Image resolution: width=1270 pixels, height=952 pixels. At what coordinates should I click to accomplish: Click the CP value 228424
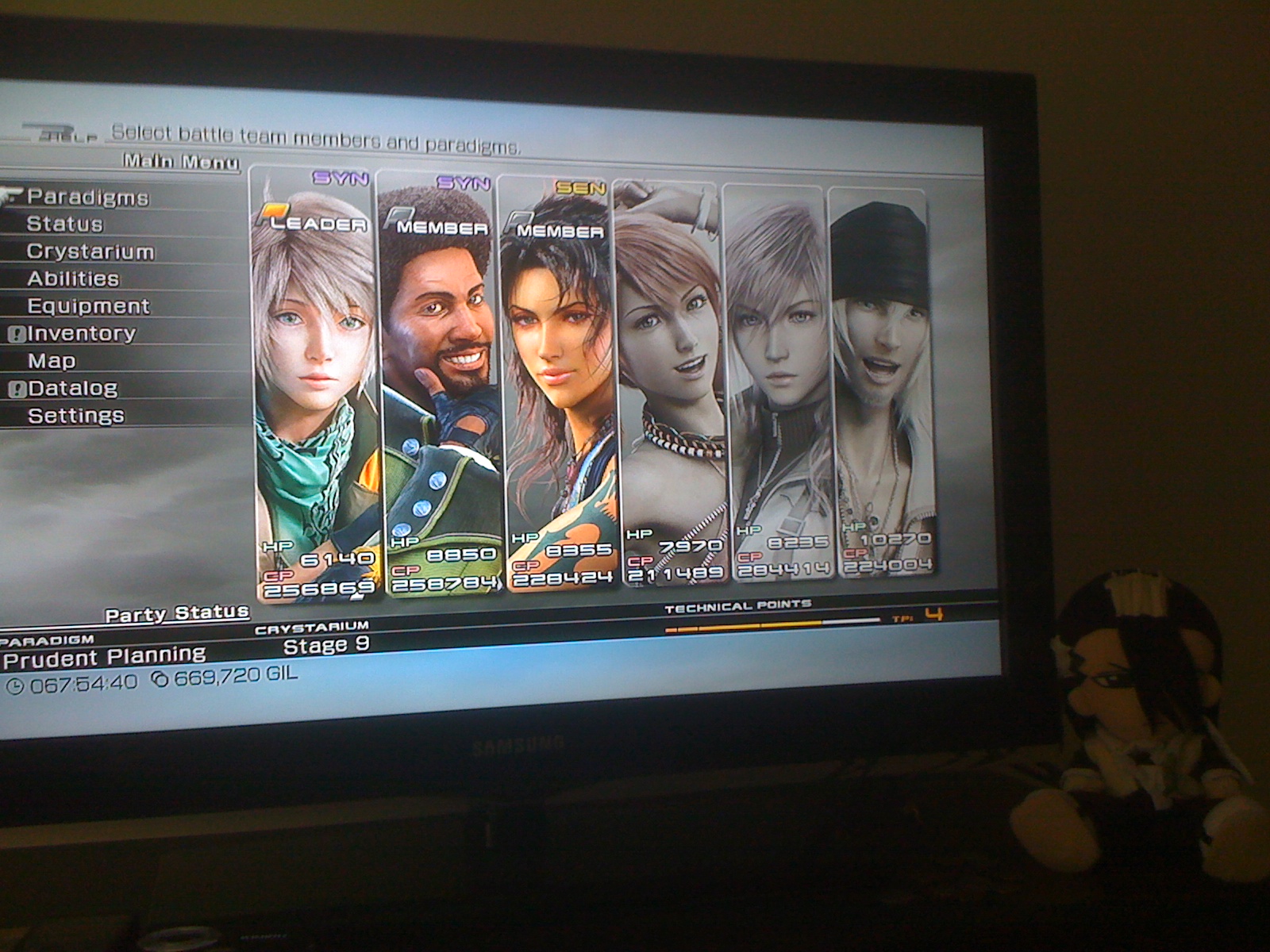pos(563,579)
